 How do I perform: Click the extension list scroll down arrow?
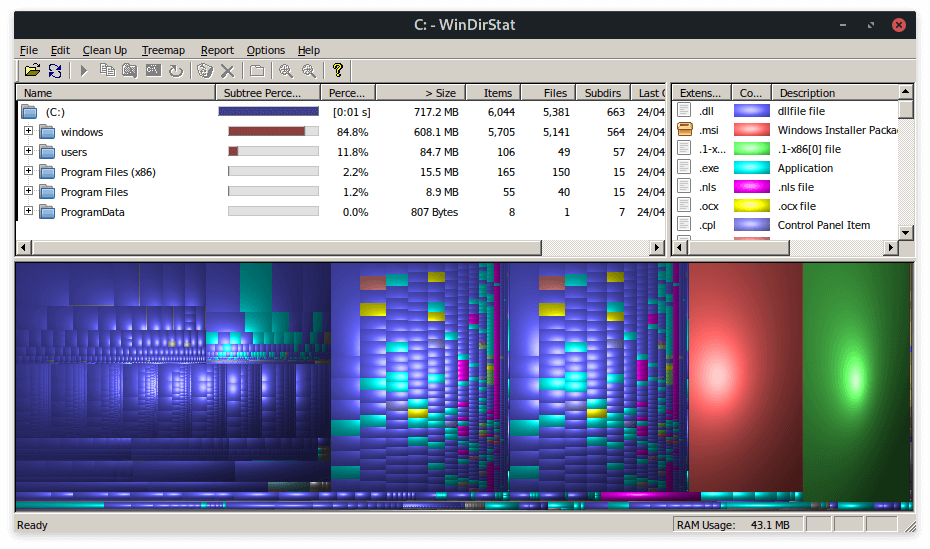tap(905, 232)
